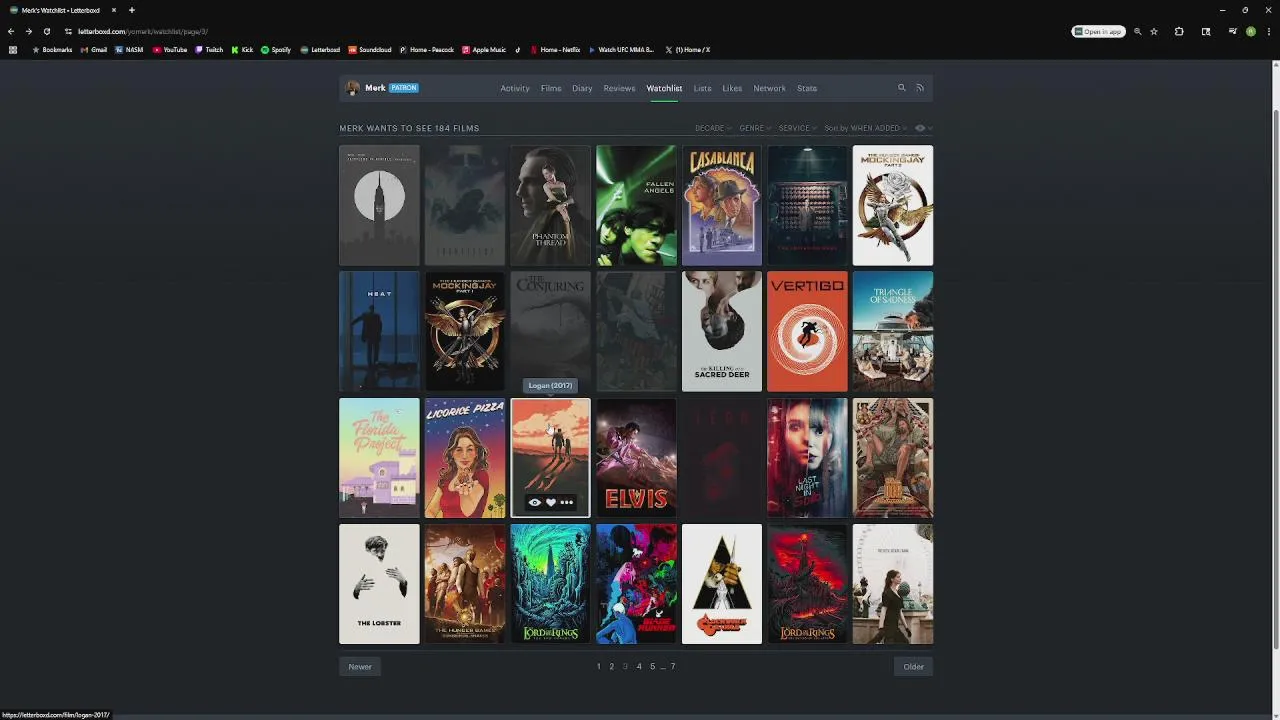Open the Home - Netflix bookmark
1280x720 pixels.
click(x=555, y=50)
